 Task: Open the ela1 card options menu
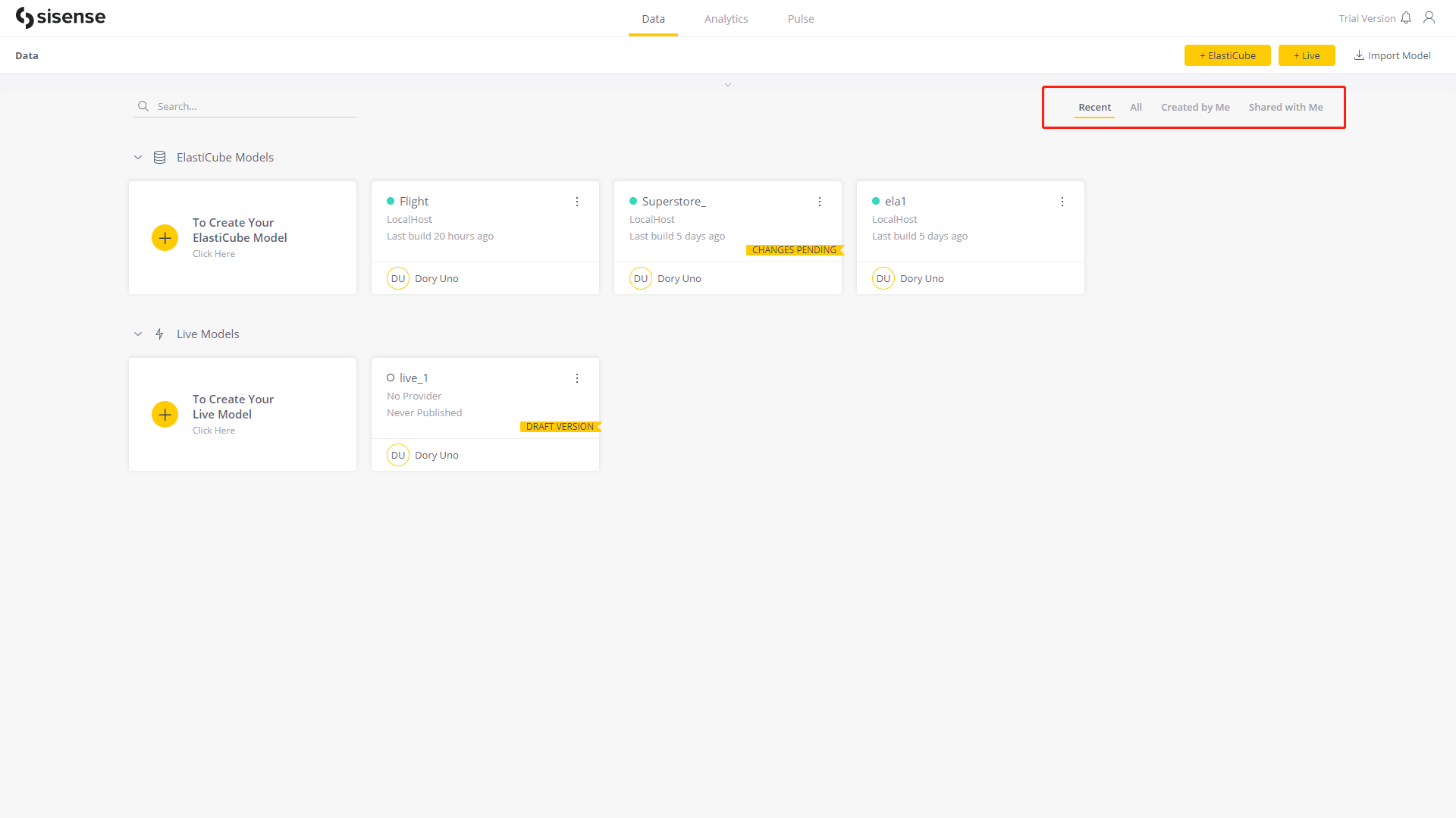(1062, 202)
